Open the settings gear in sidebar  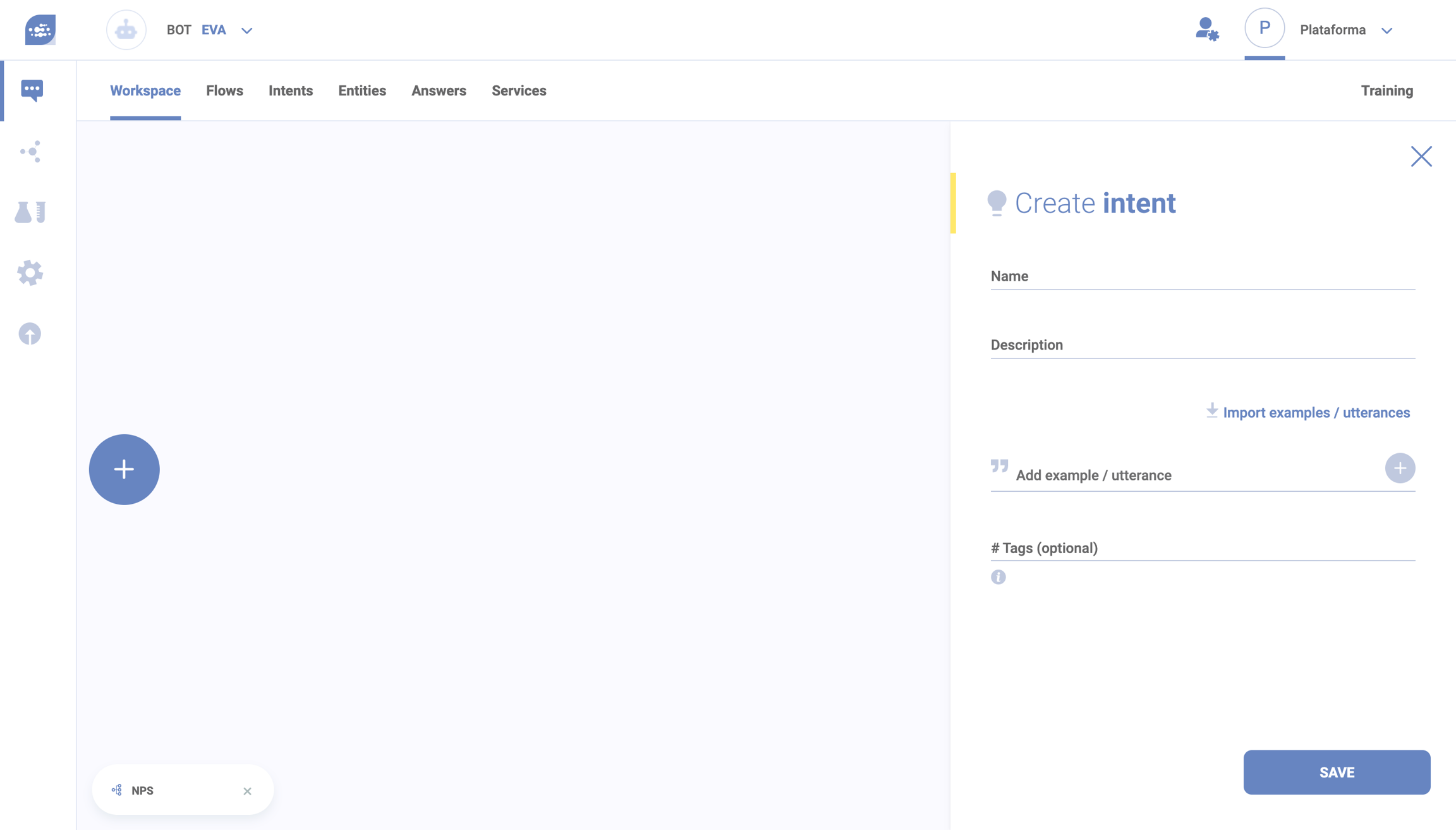30,272
